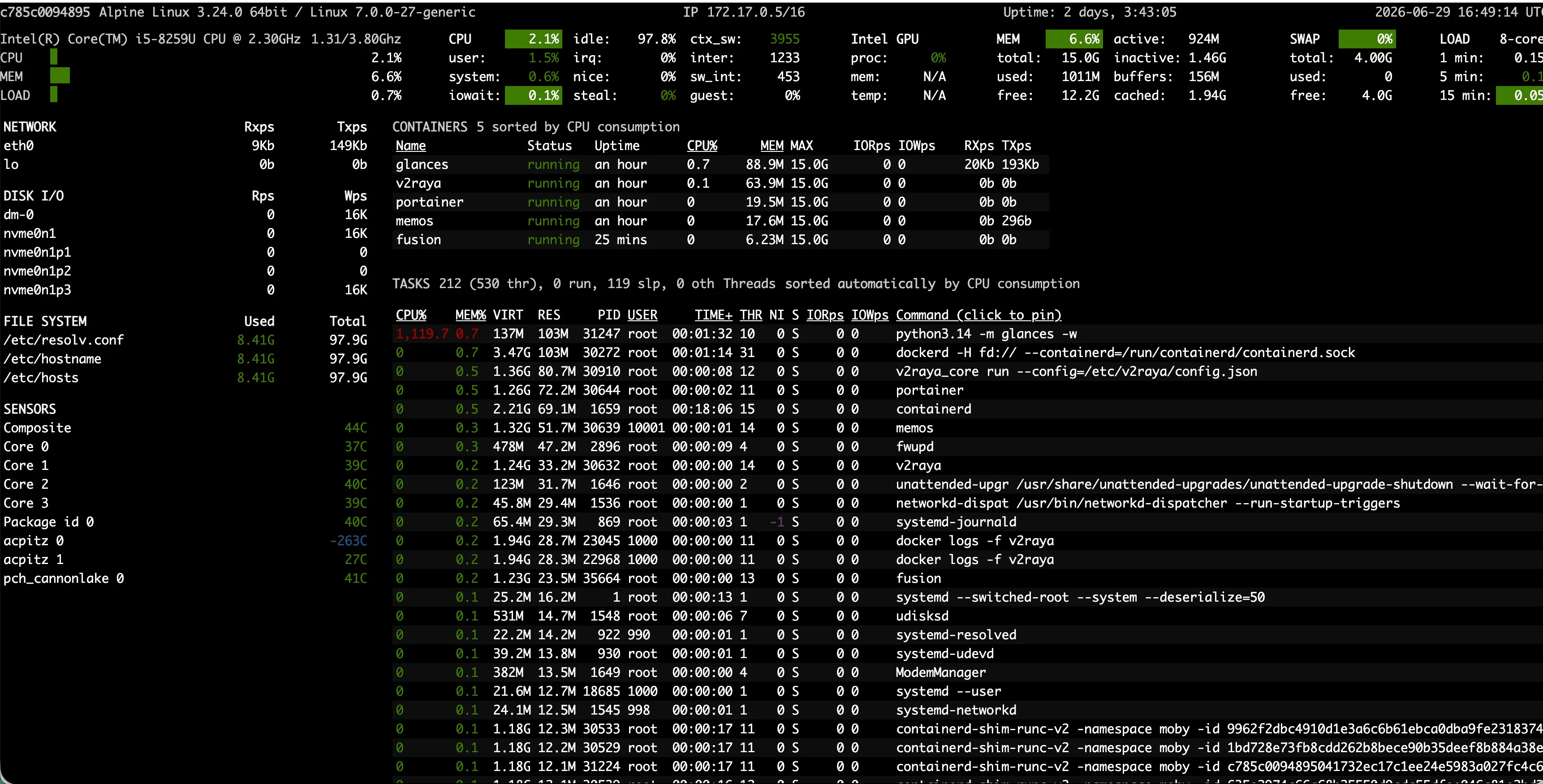Select the Composite sensor row
This screenshot has width=1543, height=784.
click(x=185, y=428)
